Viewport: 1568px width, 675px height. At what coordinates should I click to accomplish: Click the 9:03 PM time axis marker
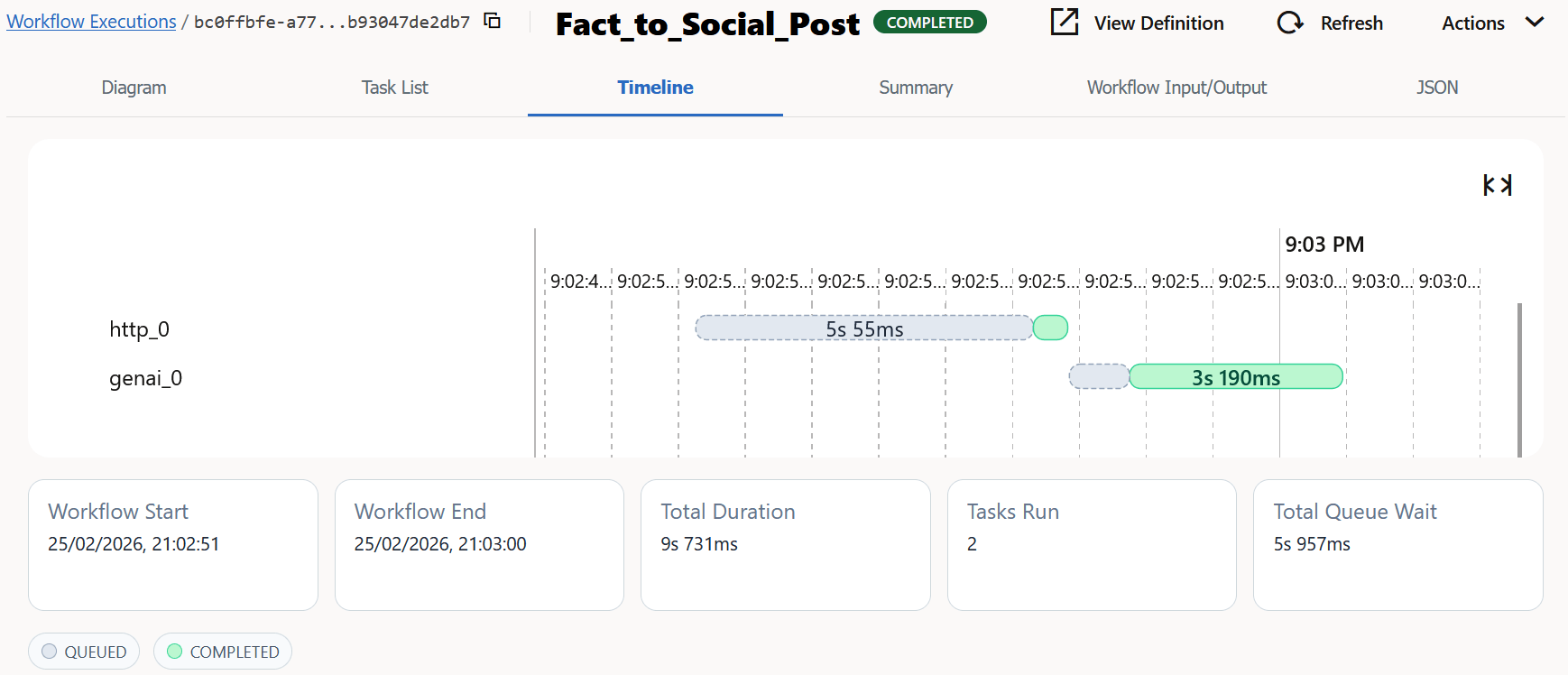1324,245
